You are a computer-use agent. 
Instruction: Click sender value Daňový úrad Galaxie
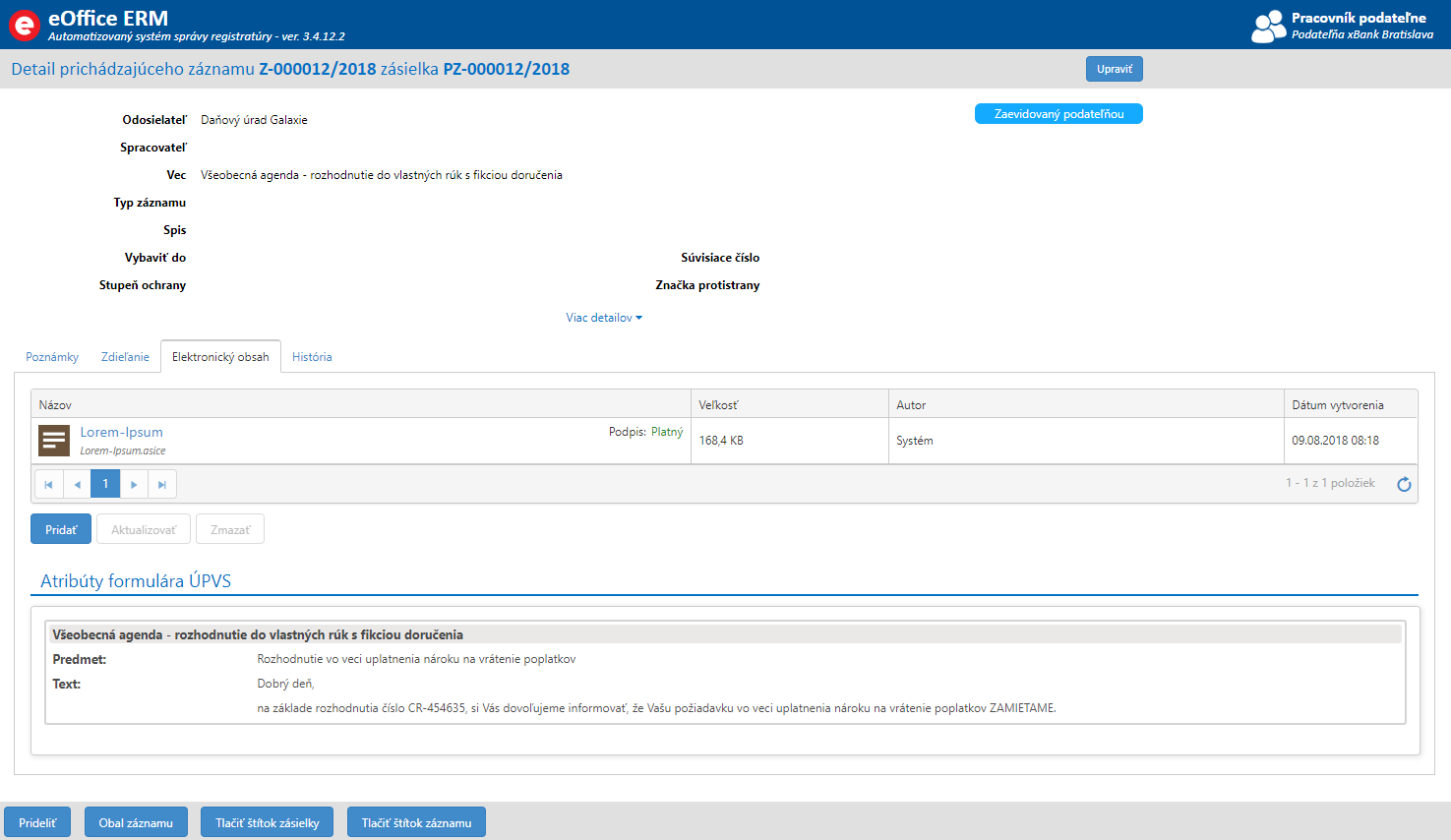pyautogui.click(x=254, y=120)
